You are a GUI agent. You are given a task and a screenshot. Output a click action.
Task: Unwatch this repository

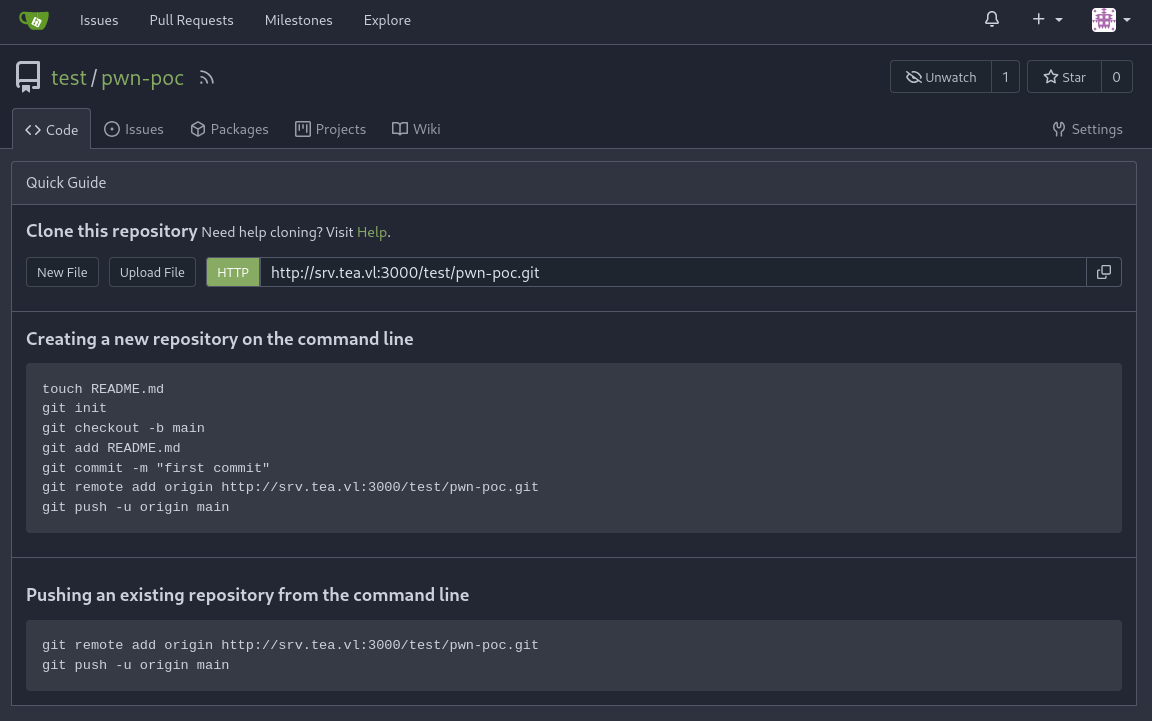pos(941,76)
